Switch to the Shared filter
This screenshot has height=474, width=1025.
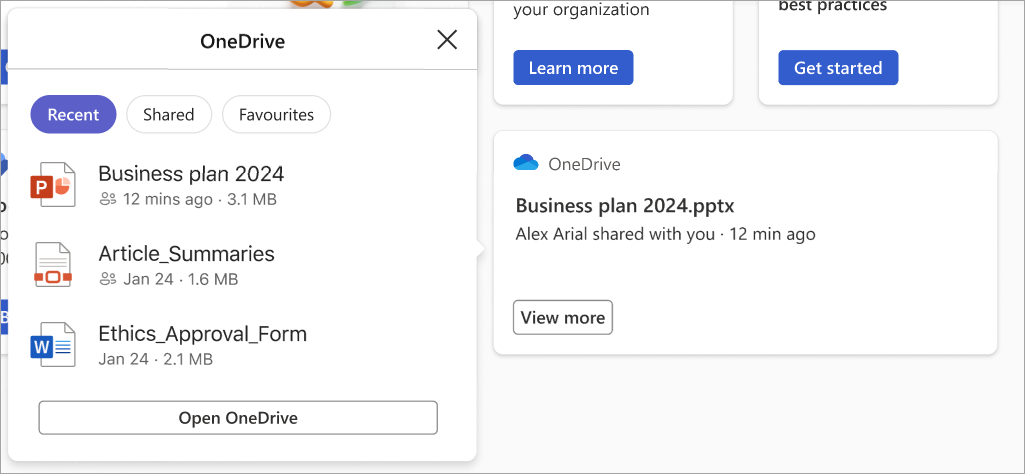[169, 114]
